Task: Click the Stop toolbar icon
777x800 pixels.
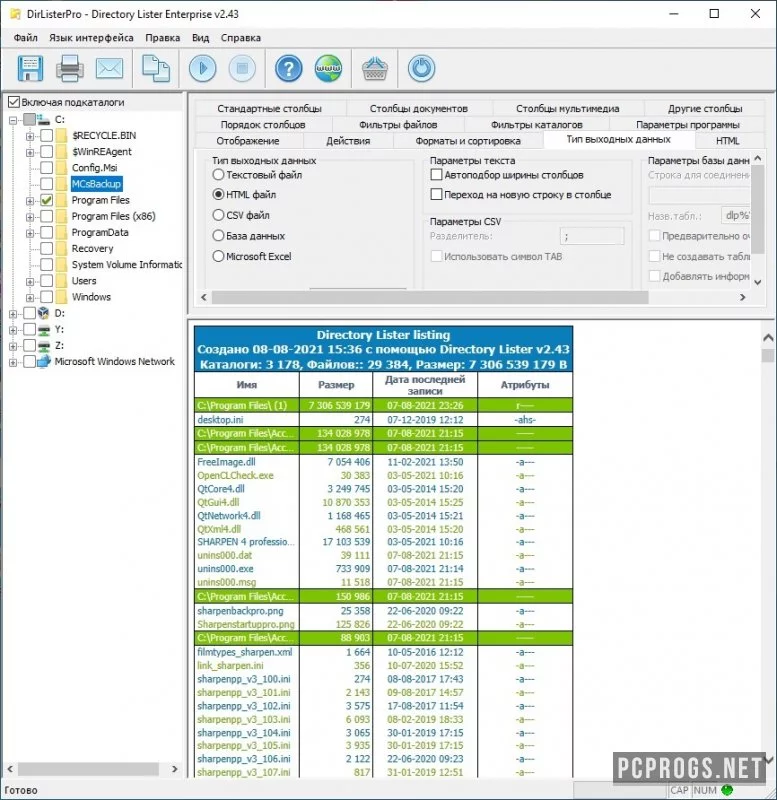Action: click(242, 68)
